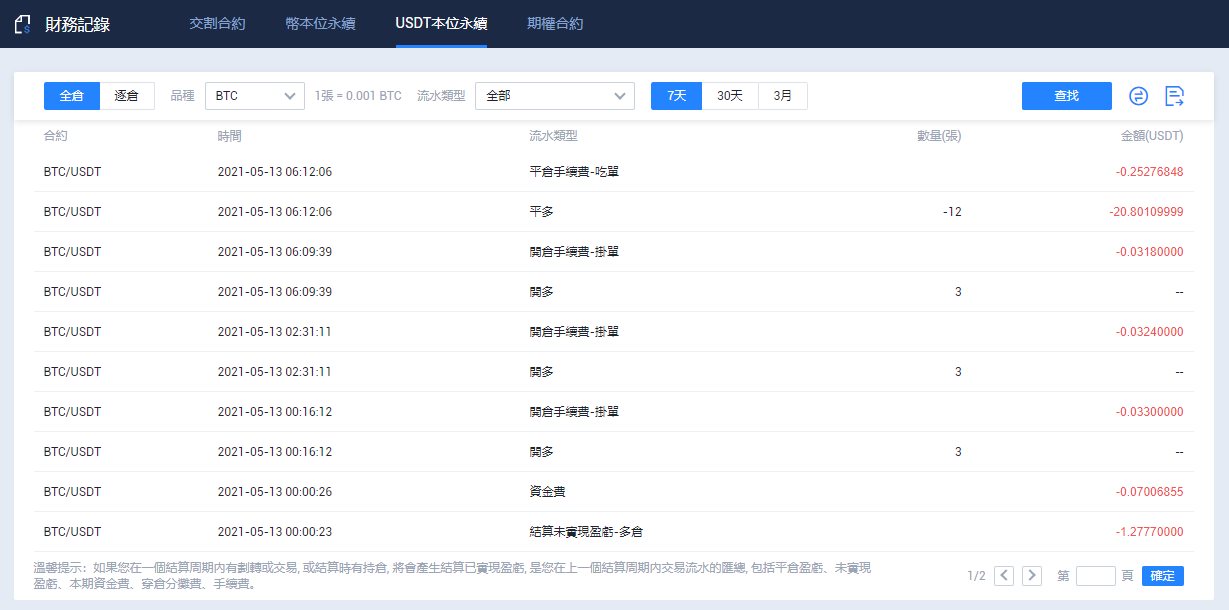This screenshot has width=1229, height=610.
Task: Click 開多 row at 06:09:39
Action: click(x=541, y=292)
